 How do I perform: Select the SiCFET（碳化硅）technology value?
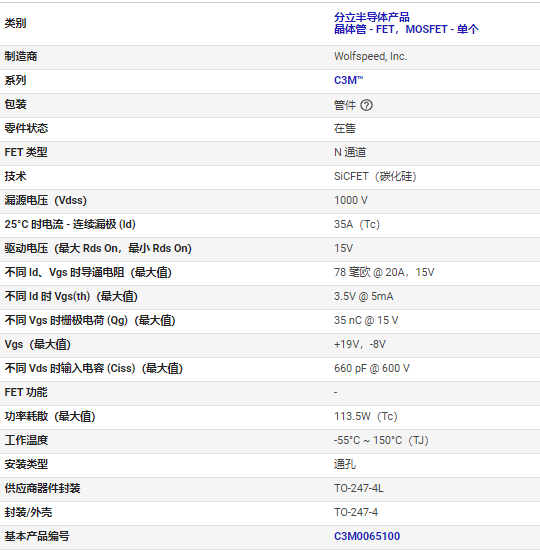pos(375,176)
